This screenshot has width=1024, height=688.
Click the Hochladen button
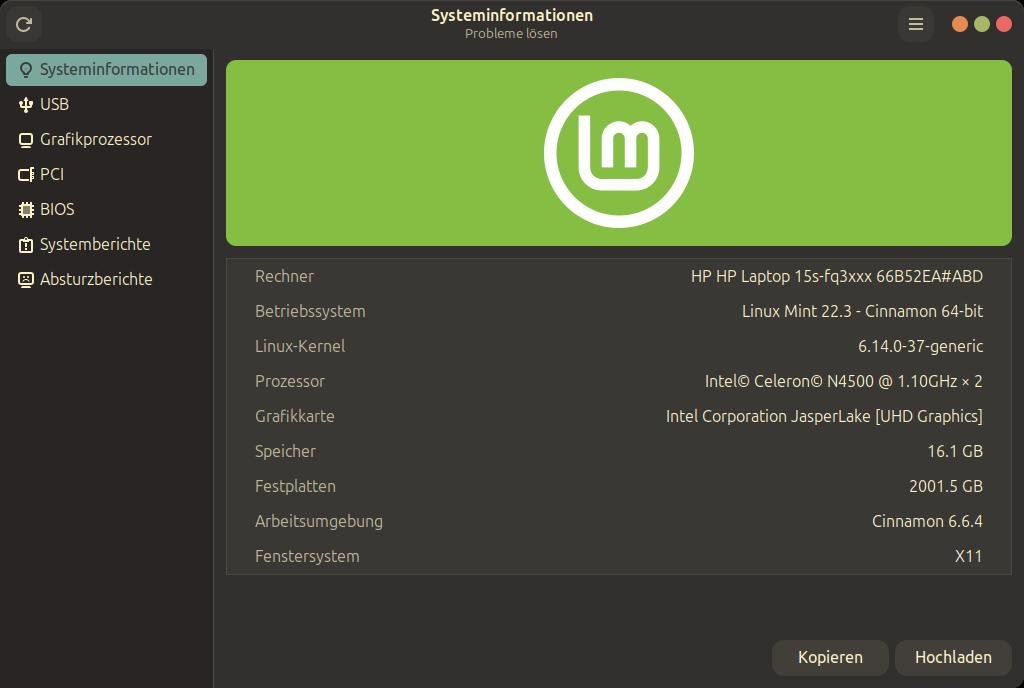point(953,657)
